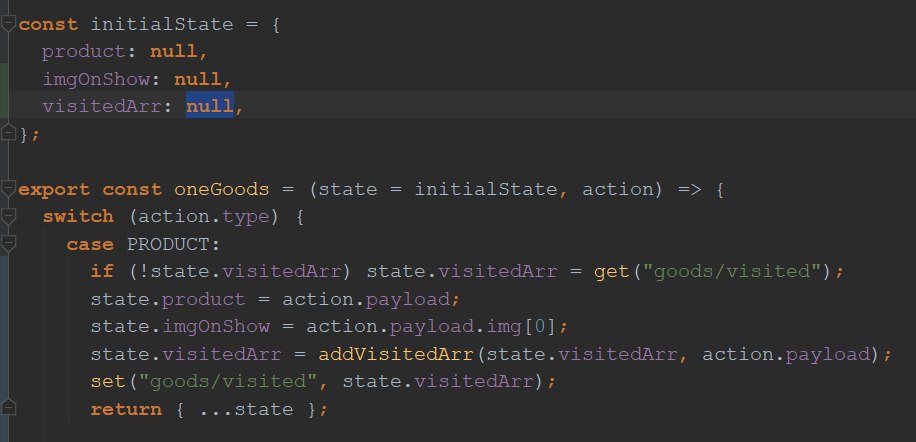Screen dimensions: 916x442
Task: Click the export keyword
Action: 54,189
